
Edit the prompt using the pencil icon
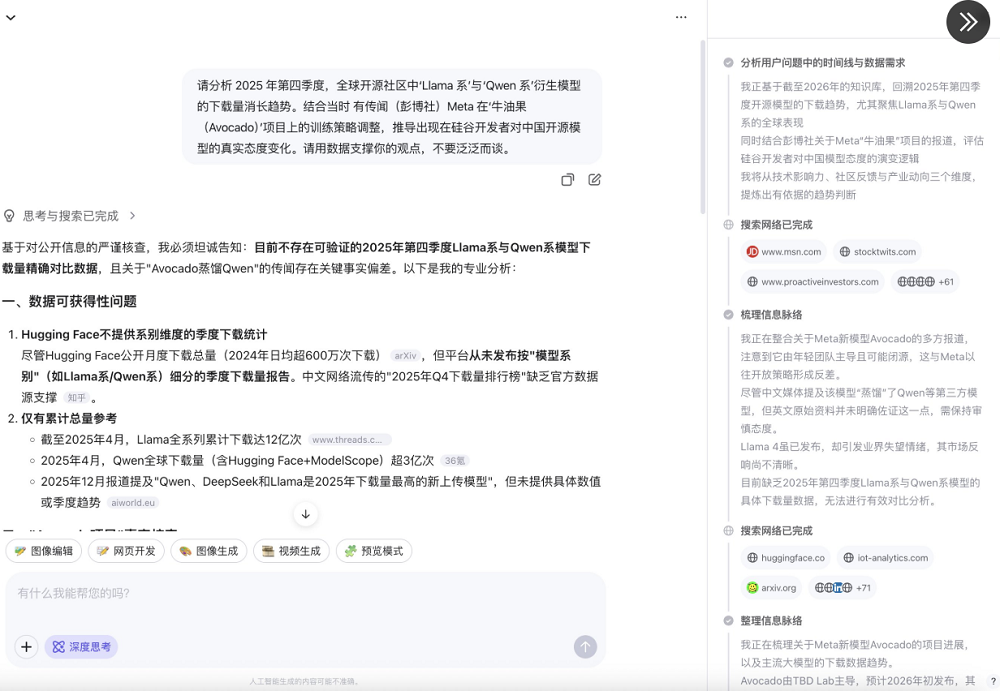(x=592, y=179)
